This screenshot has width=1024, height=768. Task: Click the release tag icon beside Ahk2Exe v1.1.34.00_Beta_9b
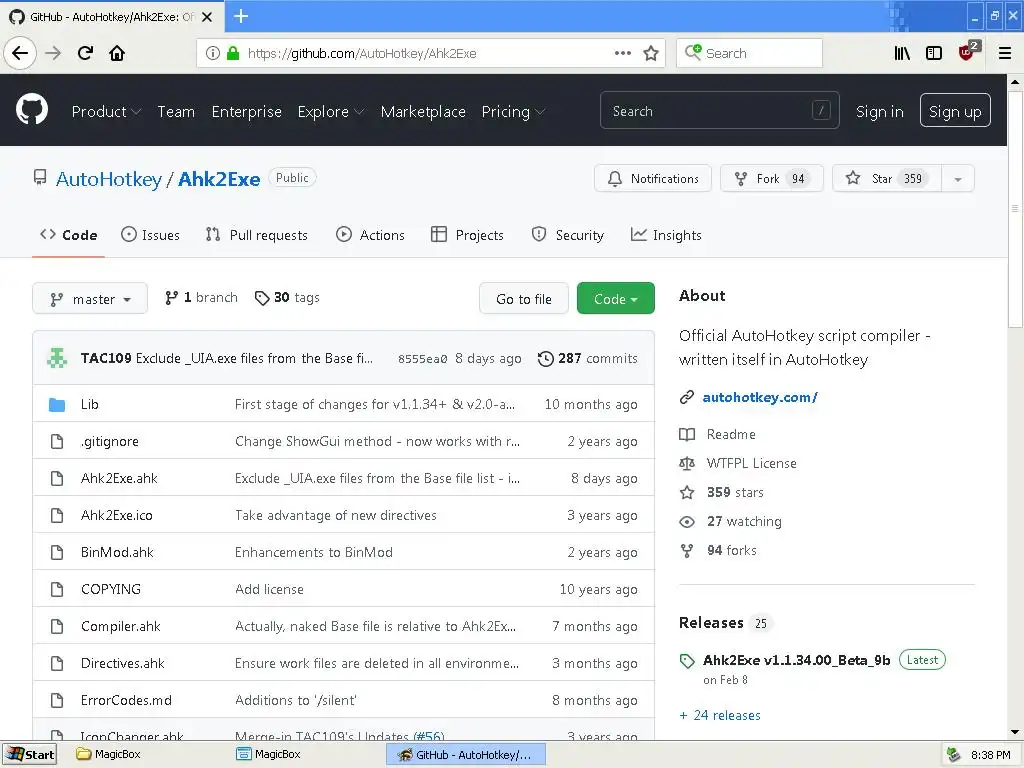[x=686, y=661]
